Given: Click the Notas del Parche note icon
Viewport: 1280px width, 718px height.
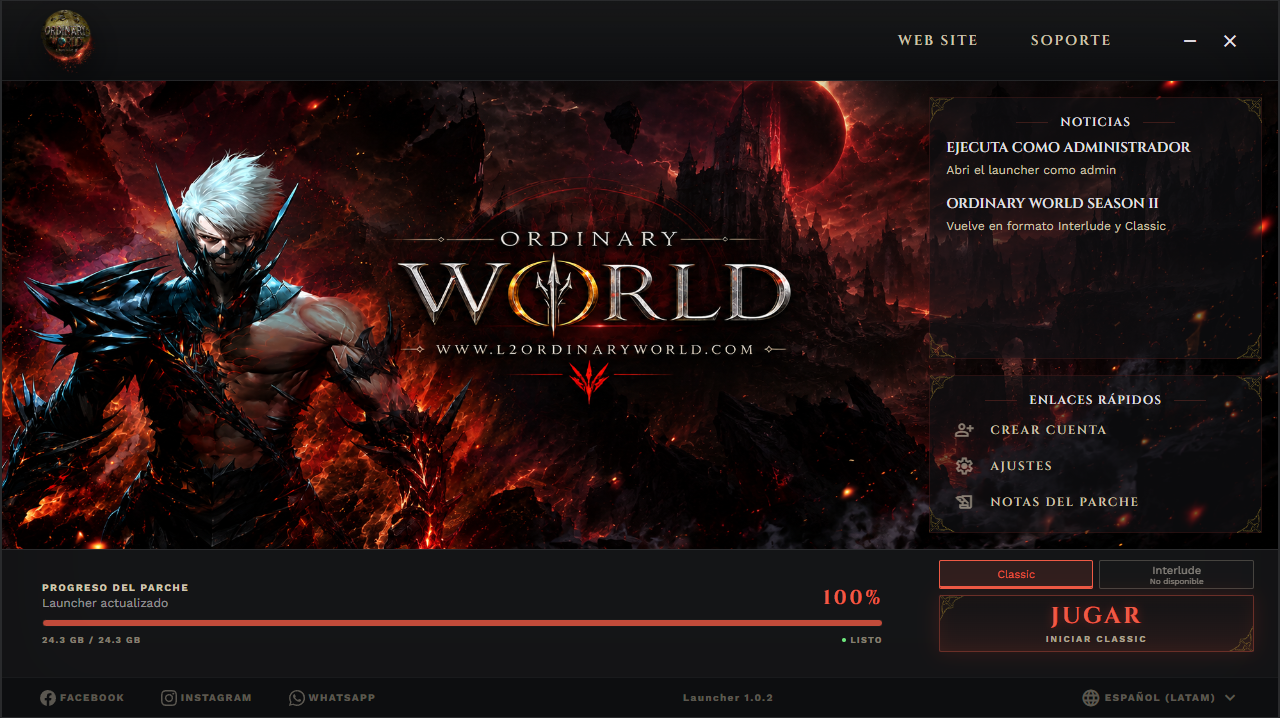Looking at the screenshot, I should (x=964, y=502).
